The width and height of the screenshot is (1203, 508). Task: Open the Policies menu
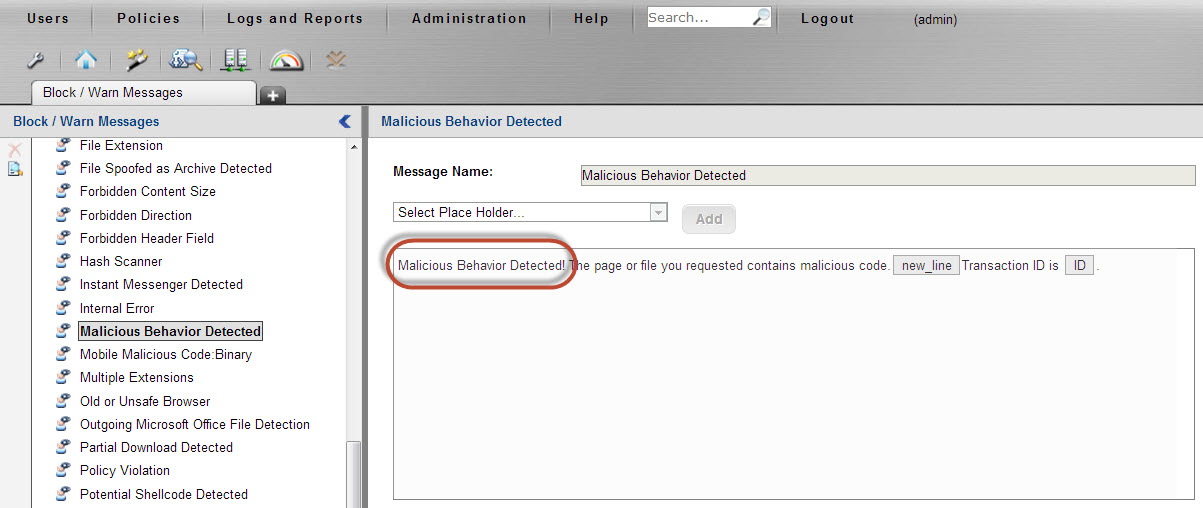148,18
